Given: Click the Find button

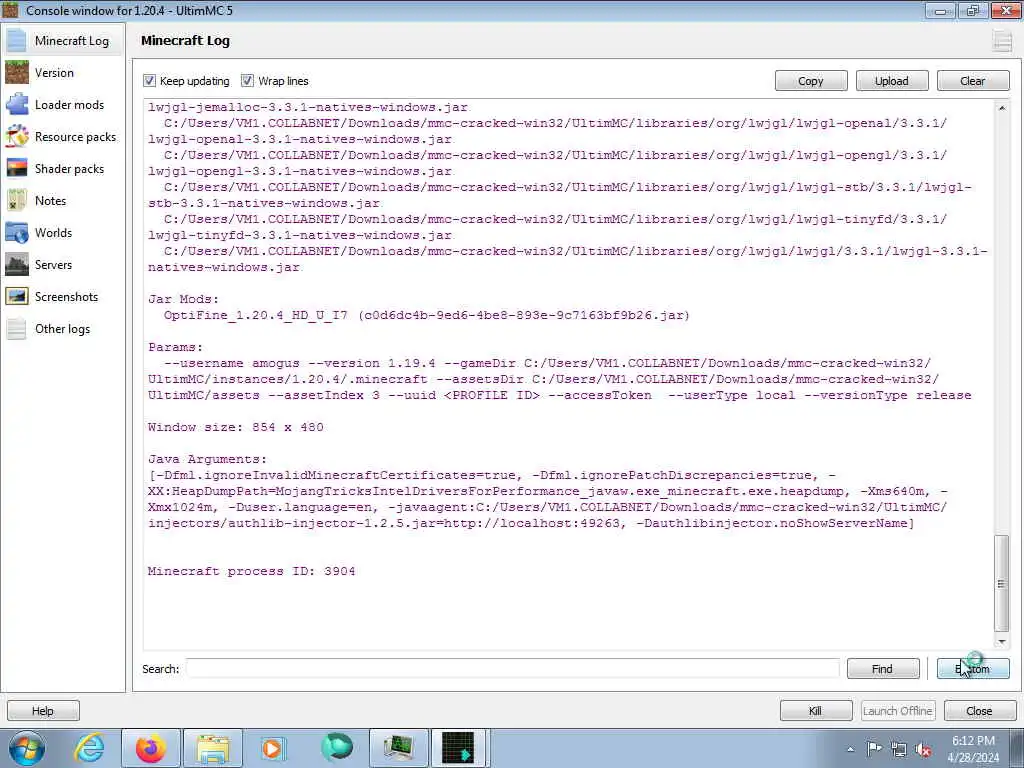Looking at the screenshot, I should (x=882, y=669).
